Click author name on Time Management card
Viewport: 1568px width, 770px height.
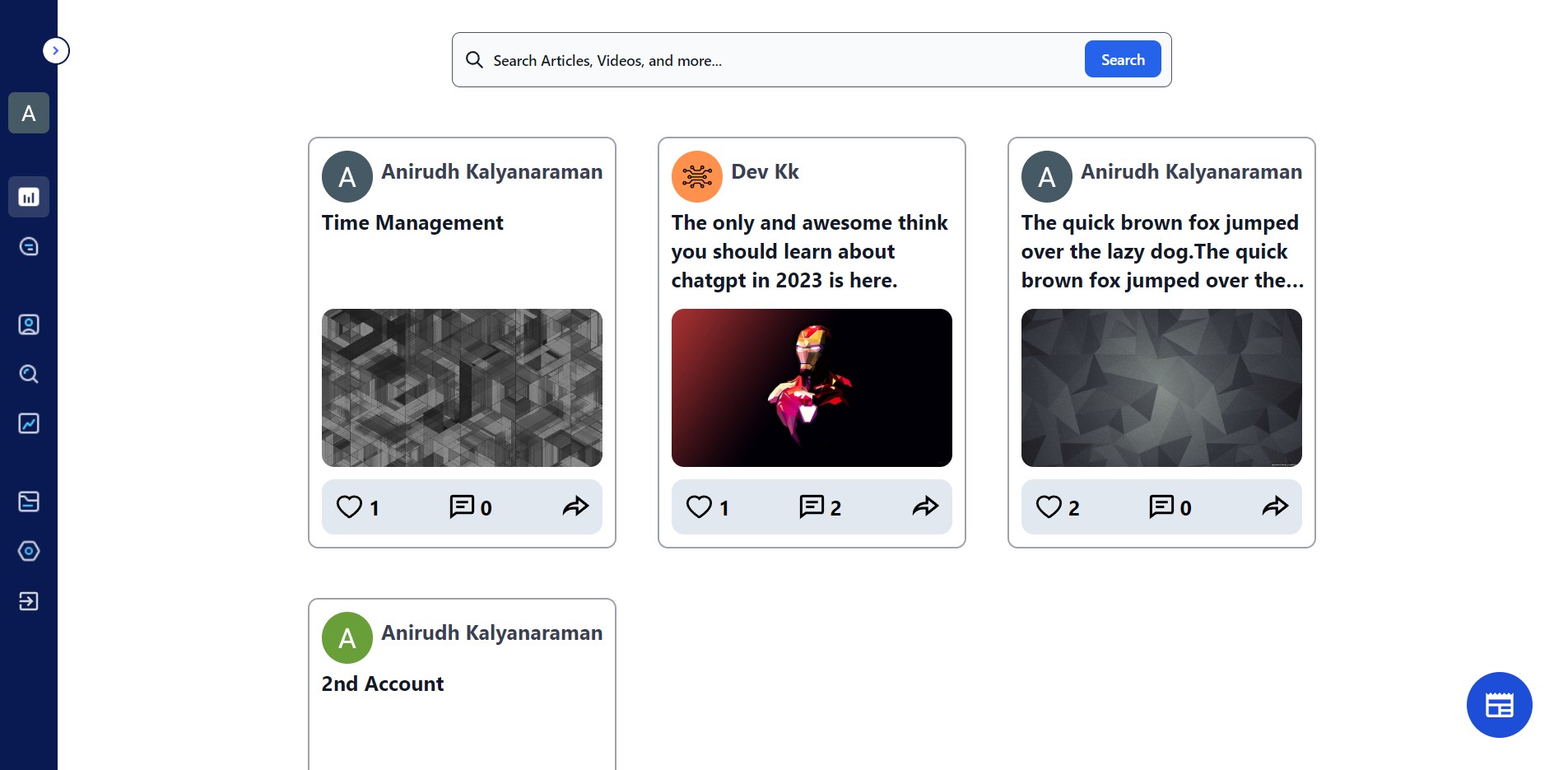(492, 172)
